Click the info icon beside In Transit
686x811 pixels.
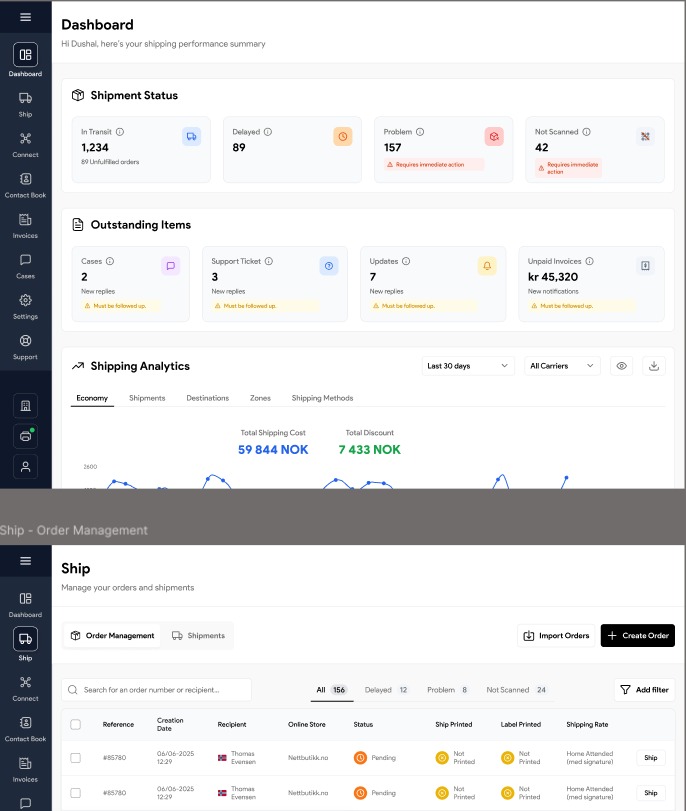(120, 132)
